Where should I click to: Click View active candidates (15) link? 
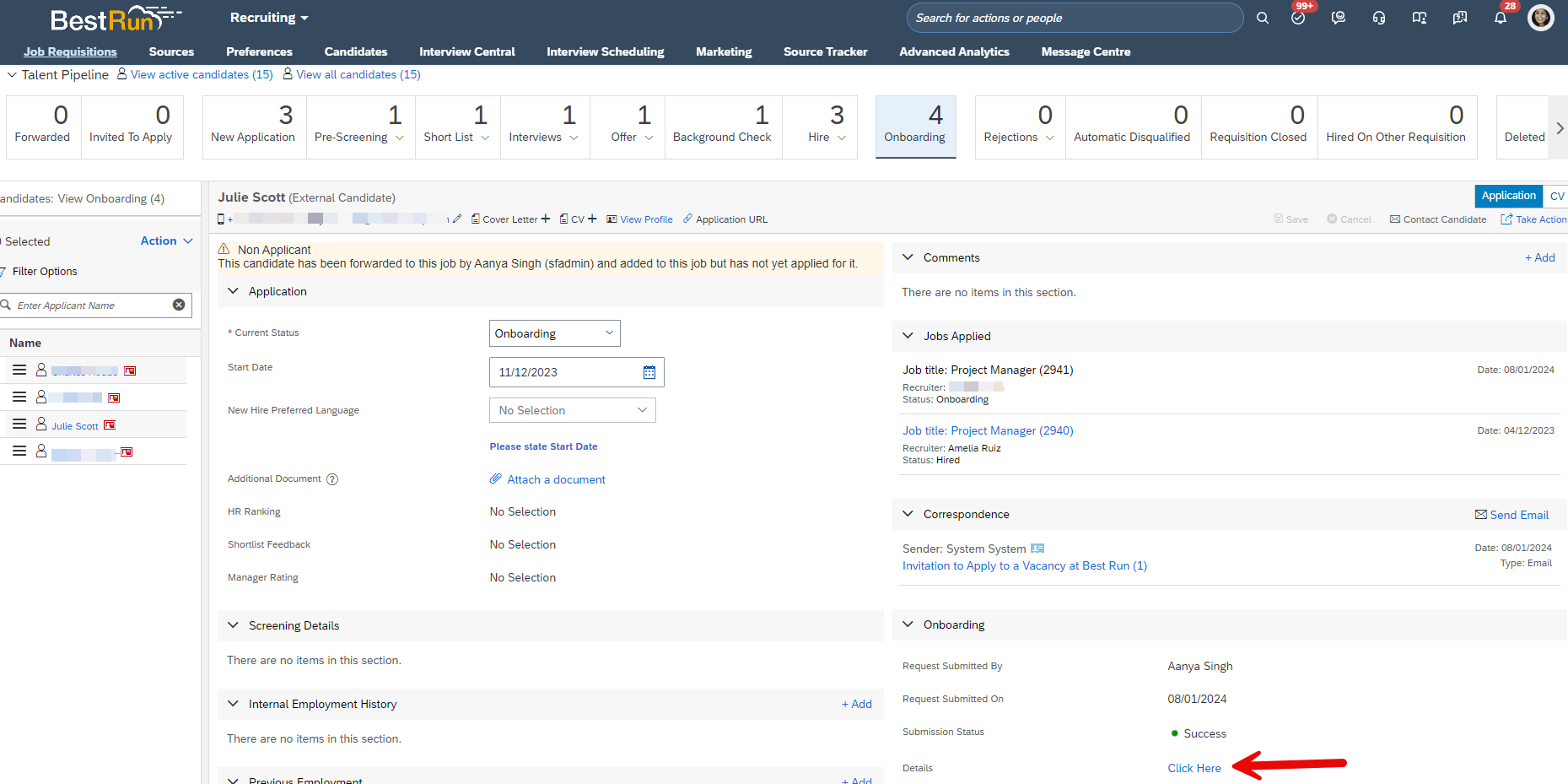coord(202,74)
